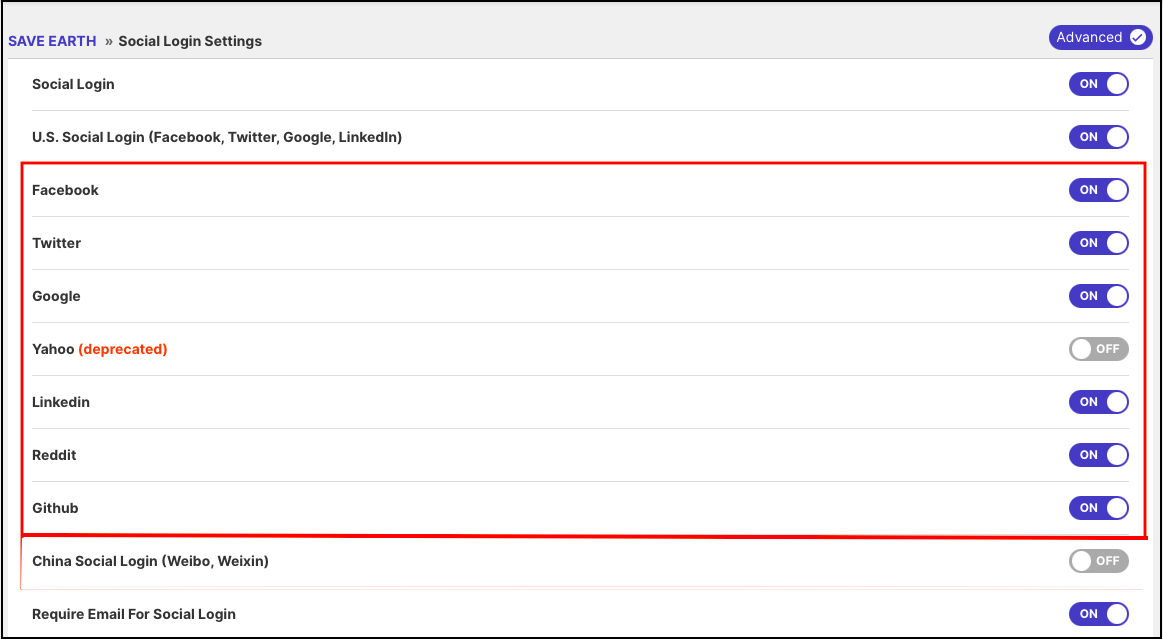Click the checkmark icon in Advanced button
The width and height of the screenshot is (1163, 639).
[x=1138, y=37]
